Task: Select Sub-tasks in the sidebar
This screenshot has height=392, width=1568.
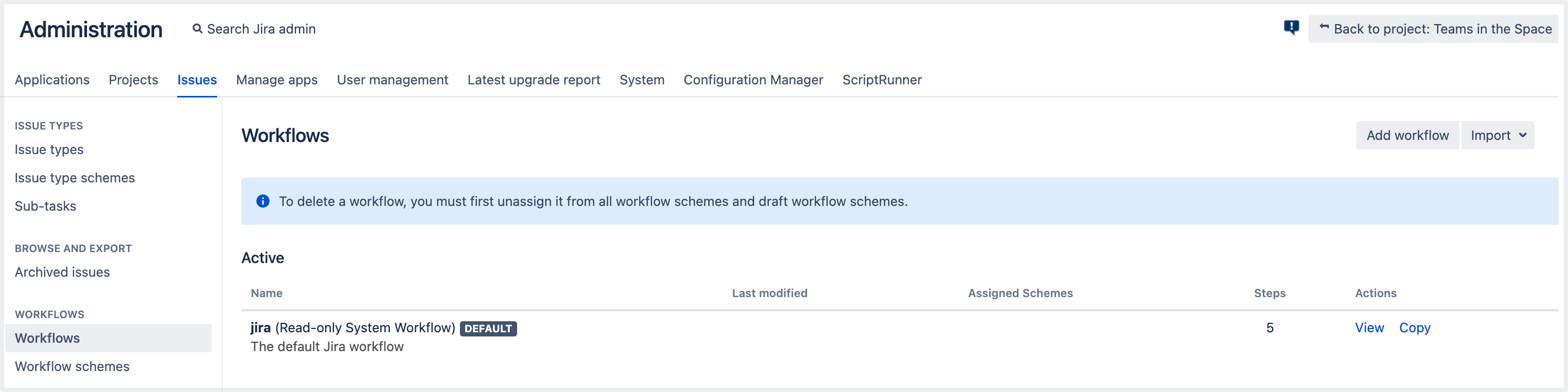Action: pos(46,206)
